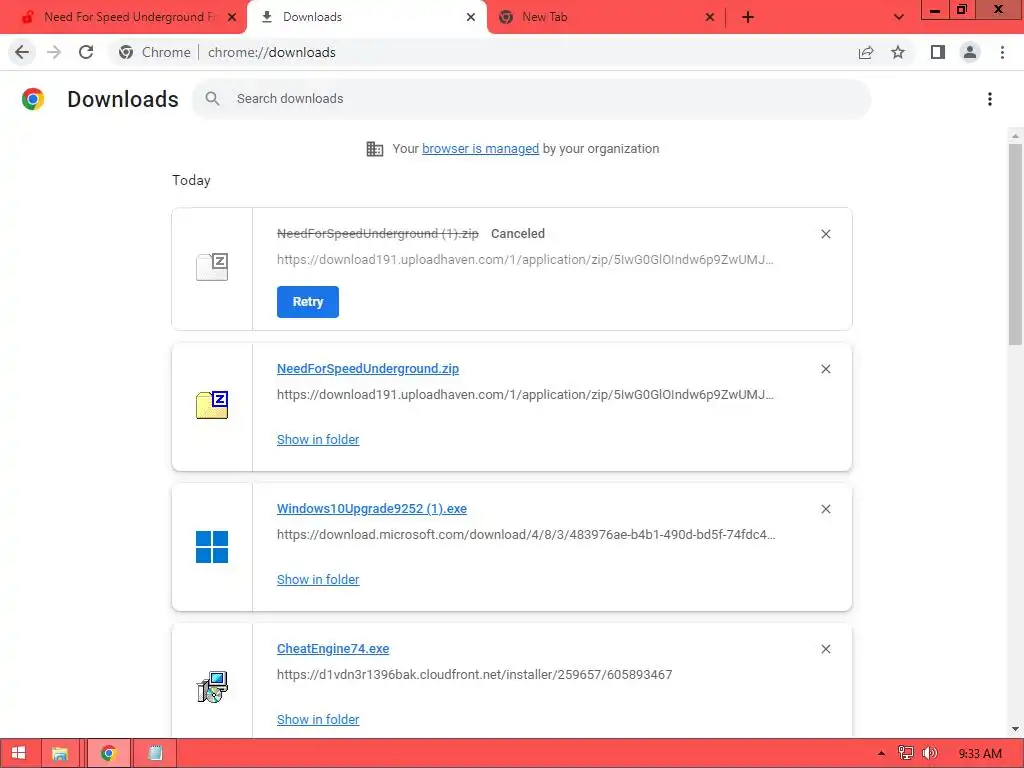Screen dimensions: 1024x768
Task: Remove canceled NeedForSpeedUnderground (1).zip from list
Action: (826, 234)
